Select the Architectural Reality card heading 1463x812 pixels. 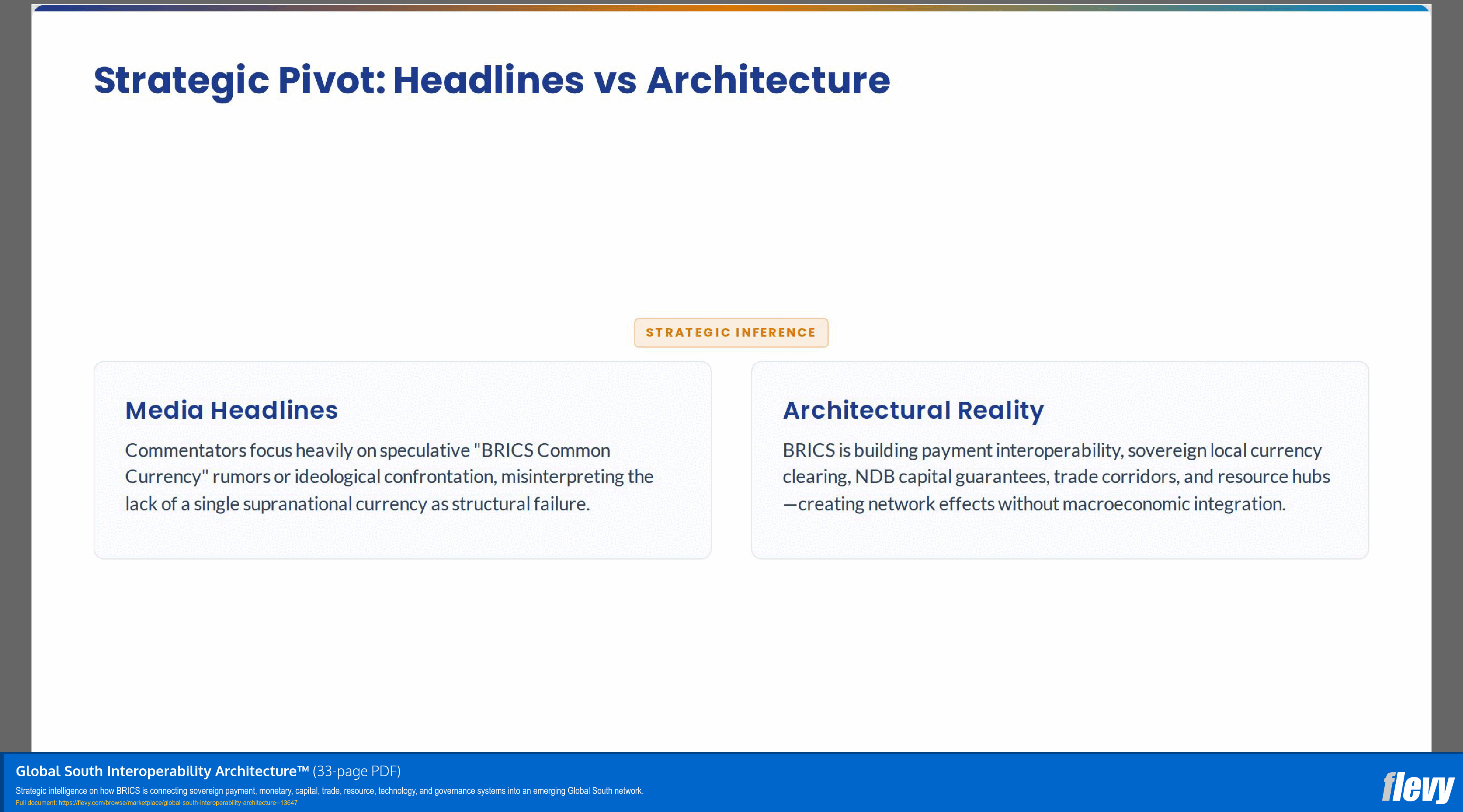[x=913, y=411]
